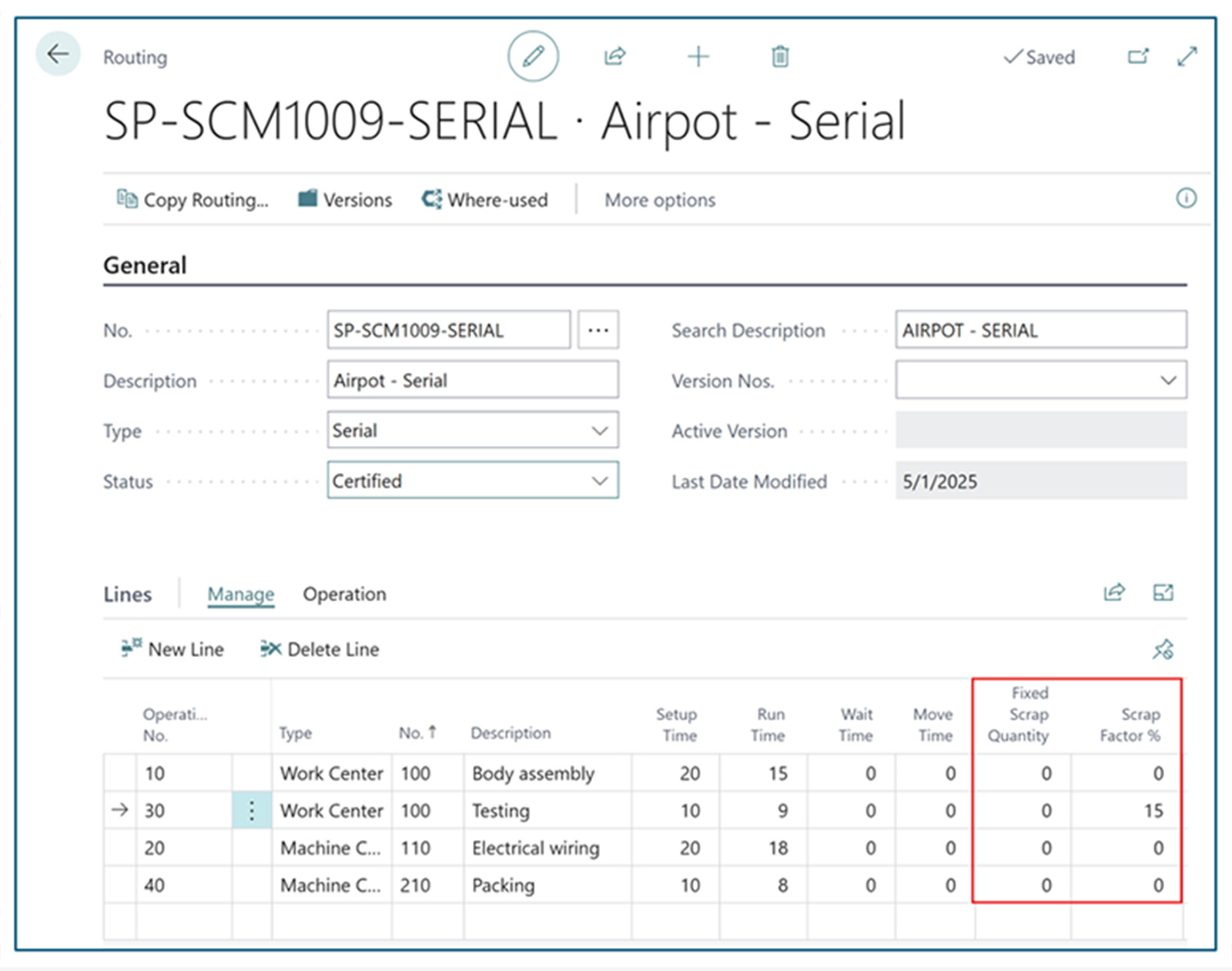Screen dimensions: 1232x971
Task: Open More options in the action bar
Action: (x=659, y=199)
